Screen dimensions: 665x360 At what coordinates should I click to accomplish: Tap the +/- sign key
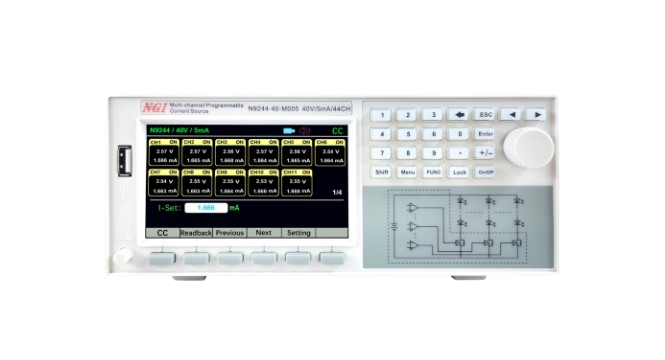click(485, 153)
